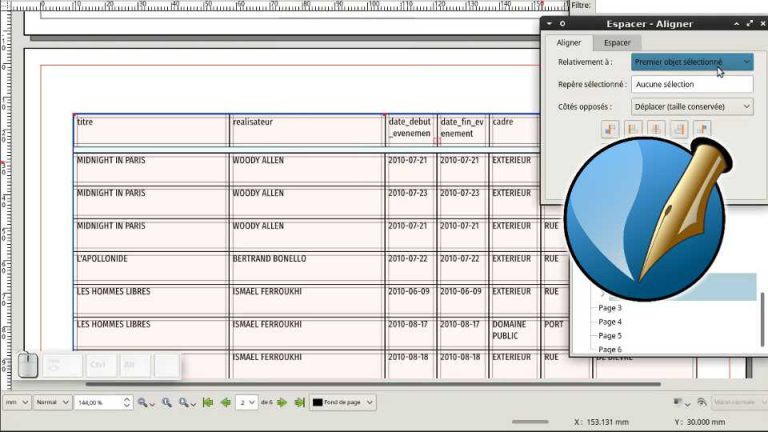Click the Espacer-Aligner window pin circle icon
The width and height of the screenshot is (768, 432).
562,24
